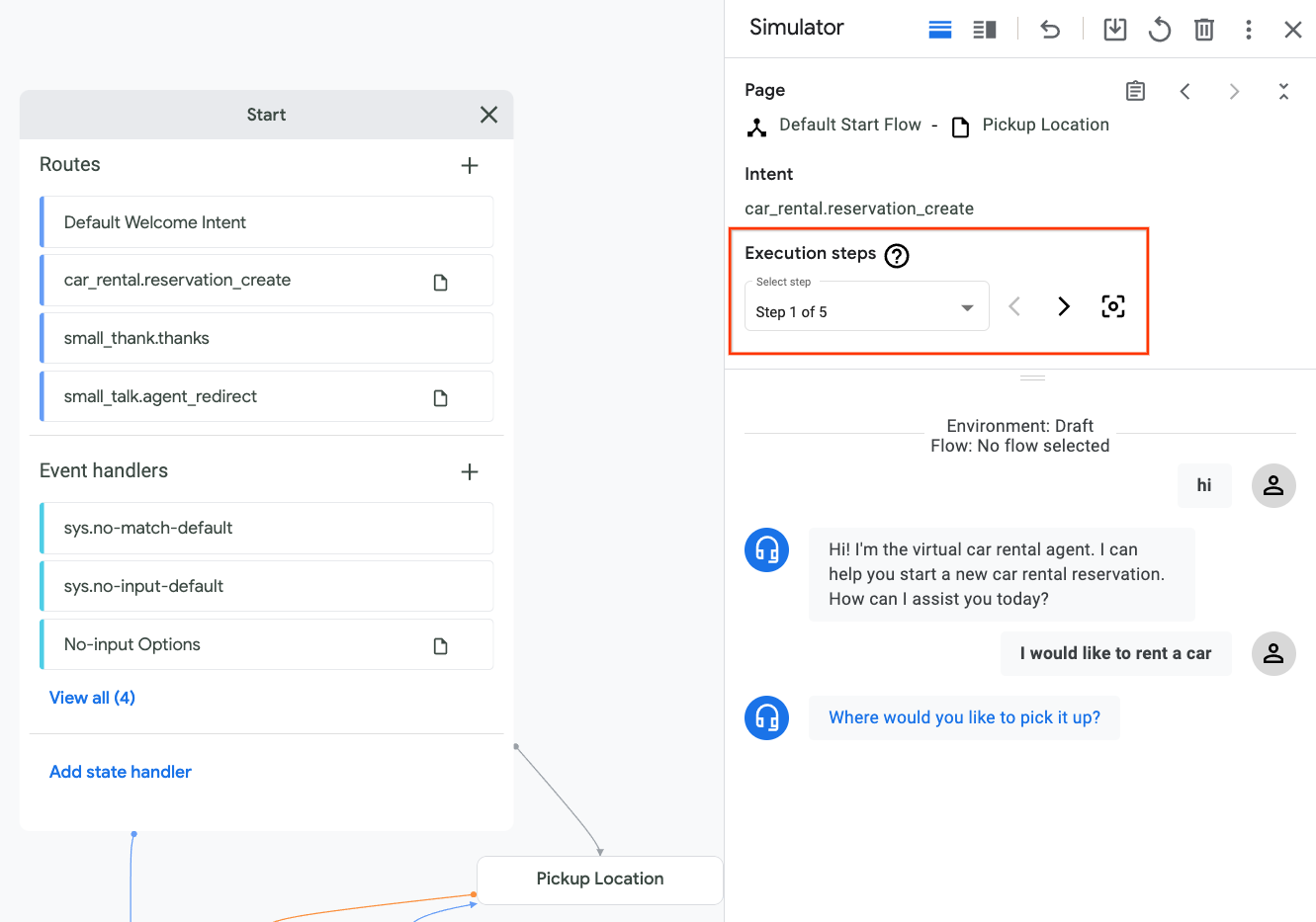
Task: Click the clipboard icon beside Page heading
Action: (1135, 91)
